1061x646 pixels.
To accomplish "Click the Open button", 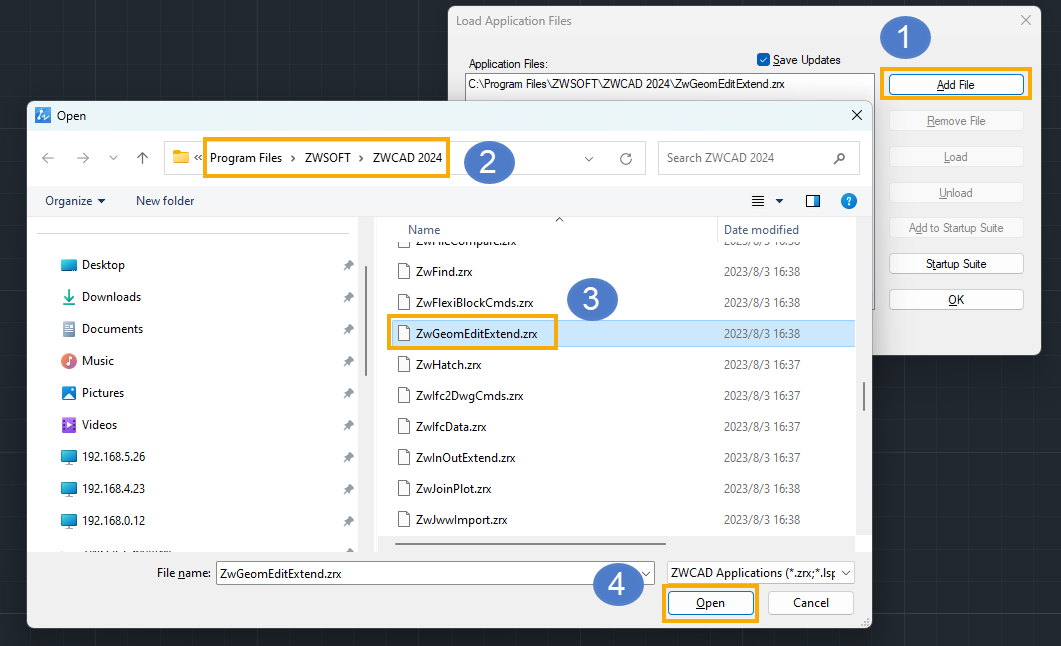I will [710, 603].
